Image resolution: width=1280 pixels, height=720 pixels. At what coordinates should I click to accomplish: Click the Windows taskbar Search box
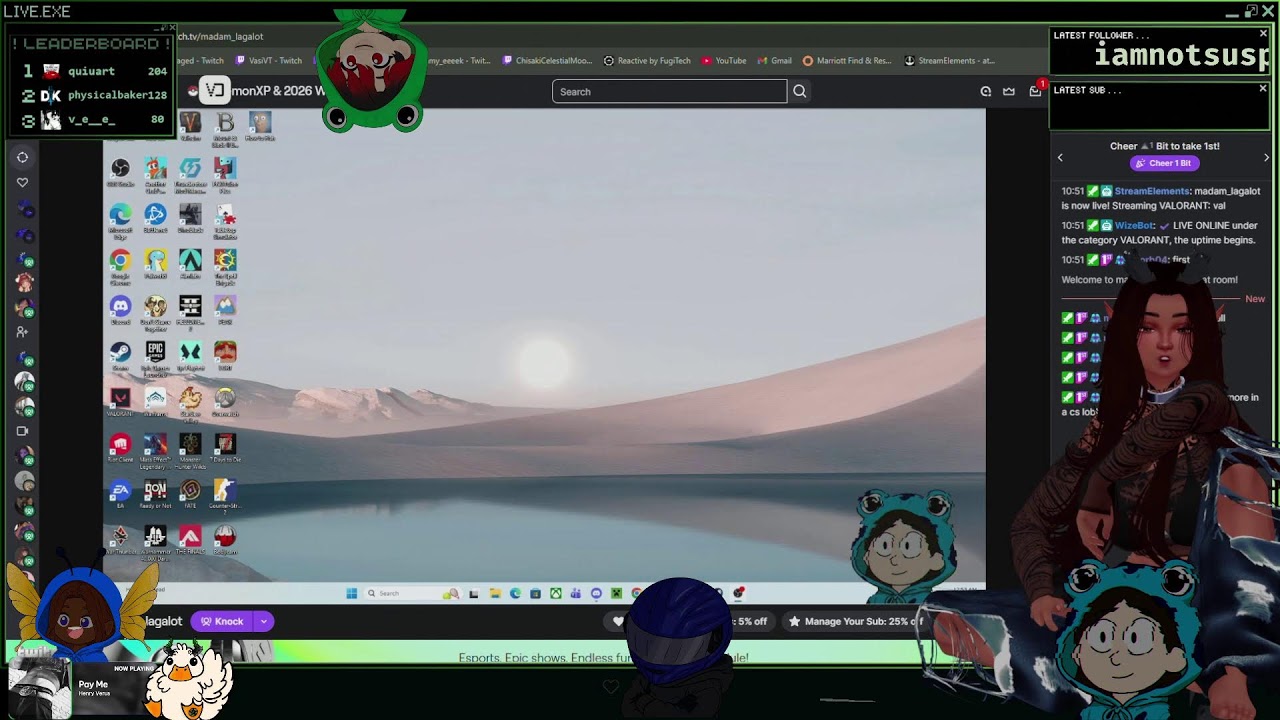click(412, 593)
